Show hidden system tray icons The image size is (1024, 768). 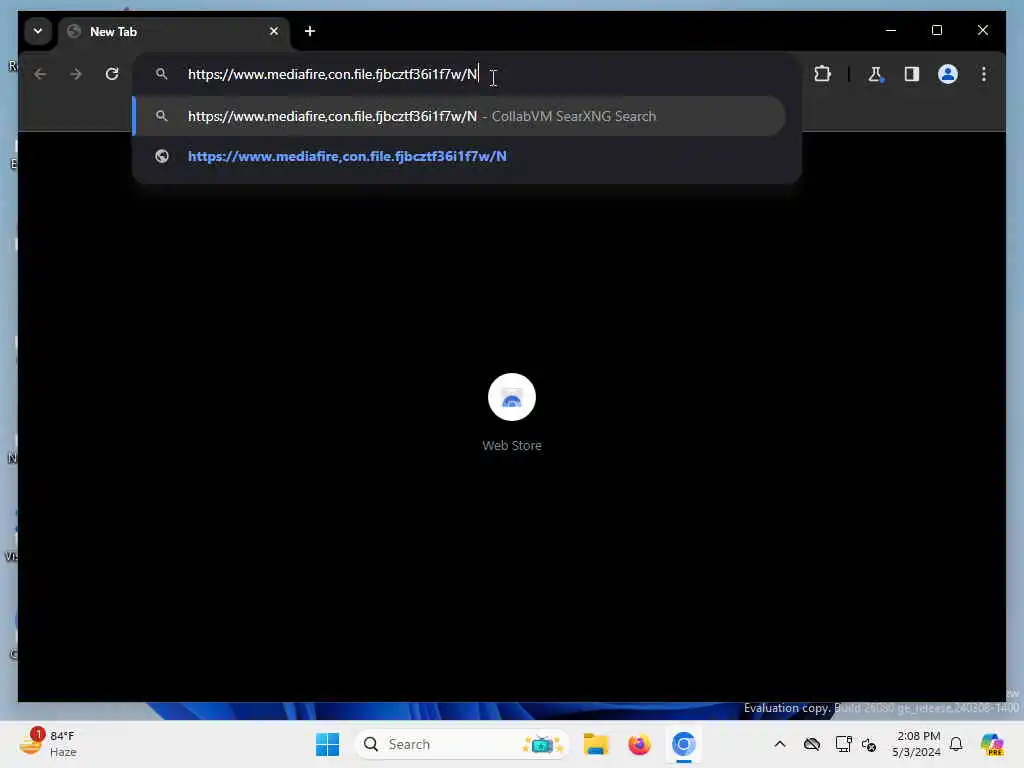(780, 744)
